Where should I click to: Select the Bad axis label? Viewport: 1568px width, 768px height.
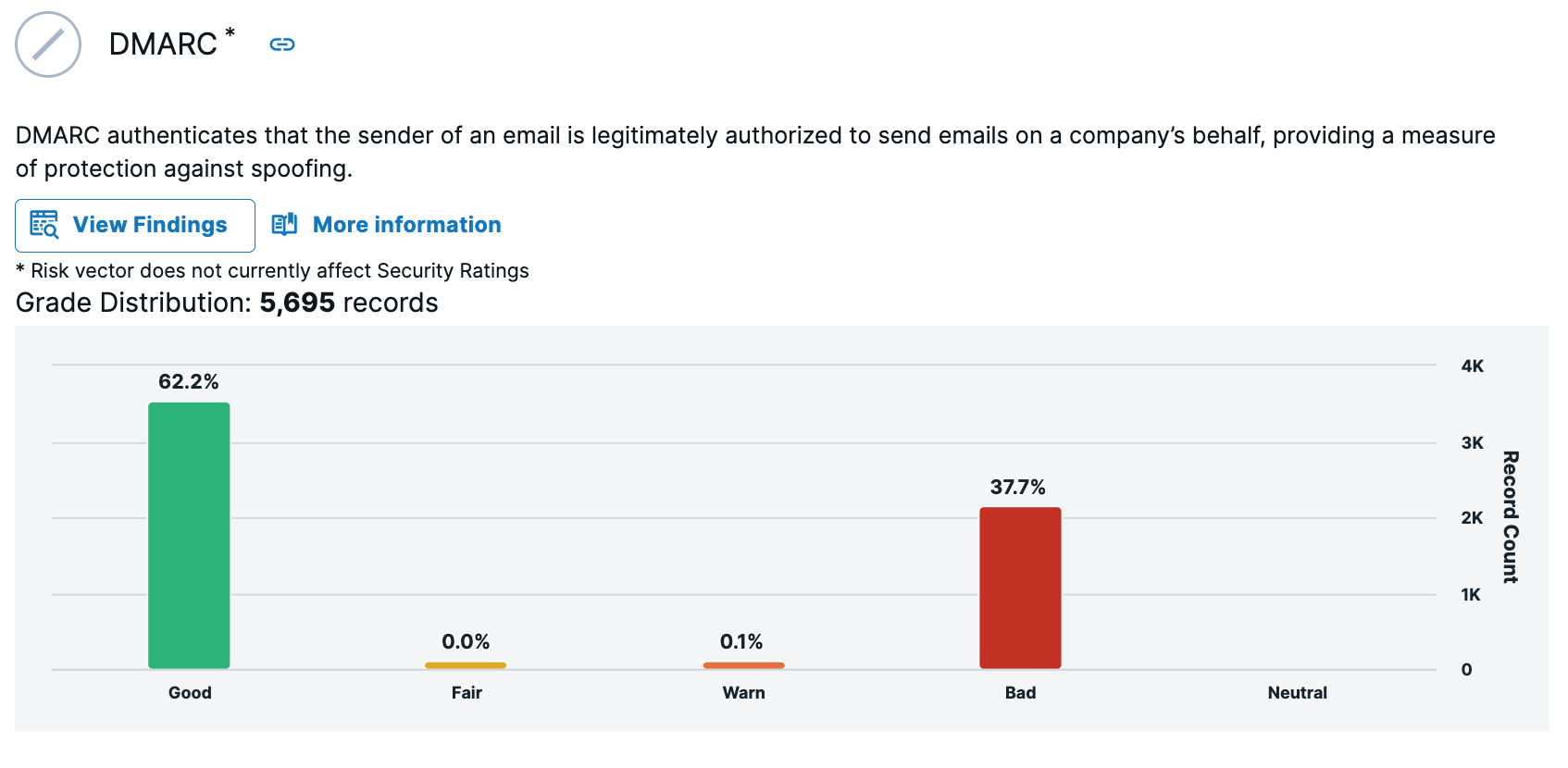tap(1020, 693)
